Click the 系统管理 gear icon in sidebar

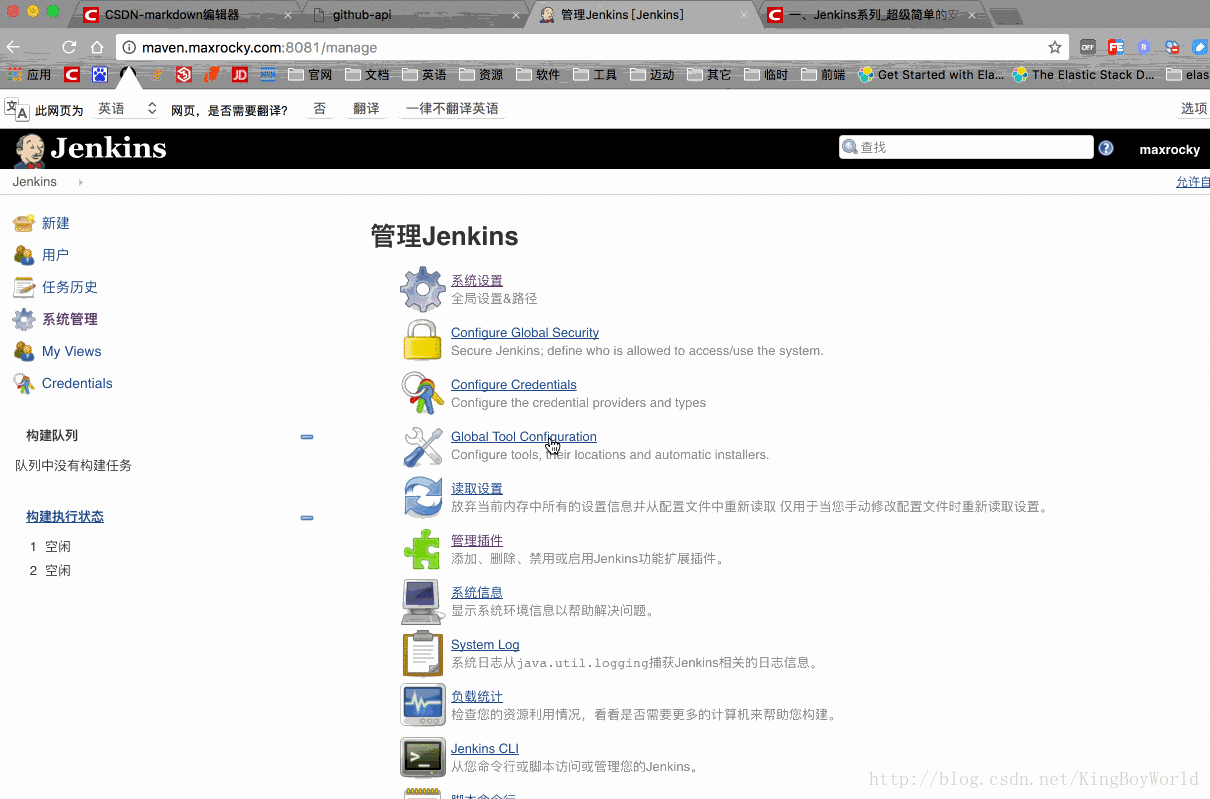(24, 319)
